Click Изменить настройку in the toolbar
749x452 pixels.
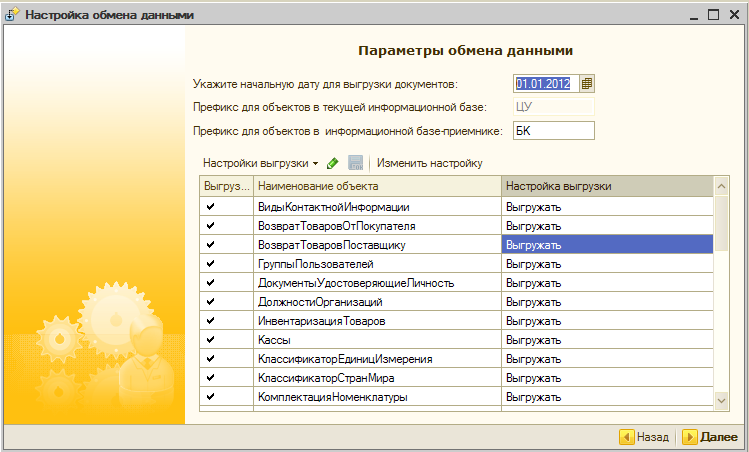[x=429, y=163]
